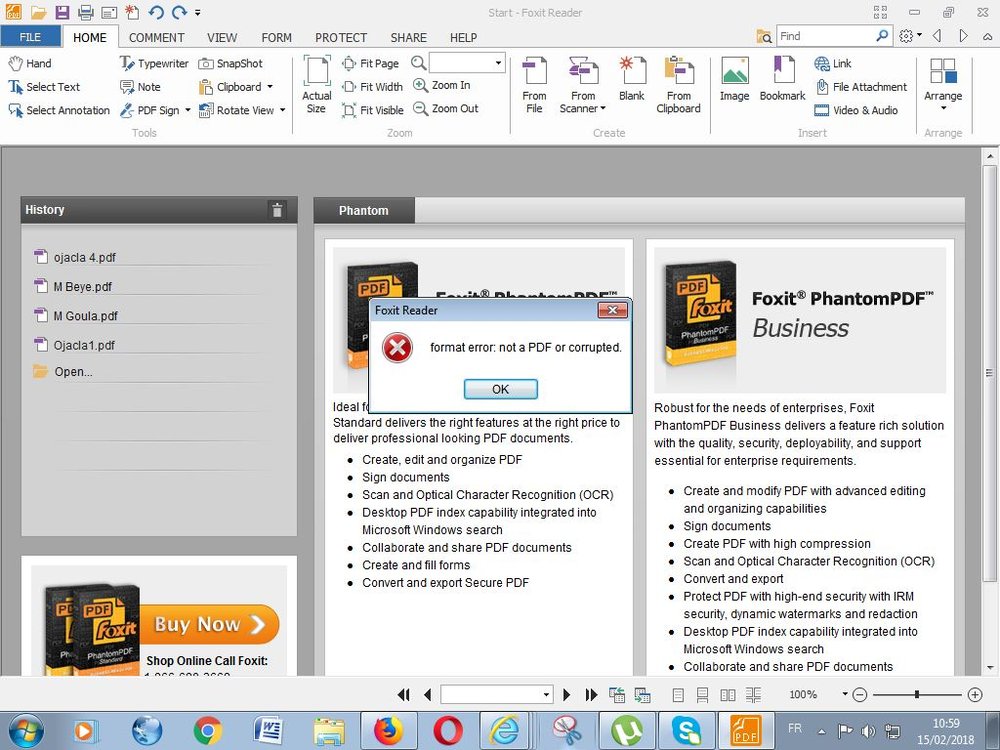Dismiss the format error with OK
Viewport: 1000px width, 750px height.
500,389
